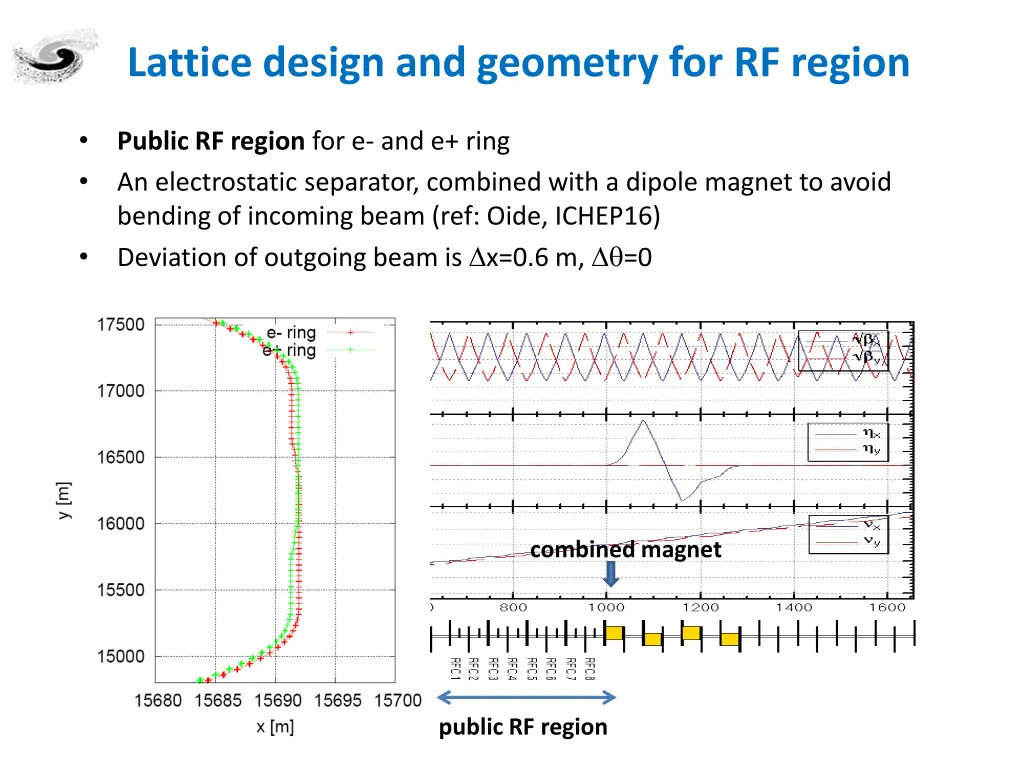Viewport: 1024px width, 768px height.
Task: Click the x-axis label '15700'
Action: point(398,701)
